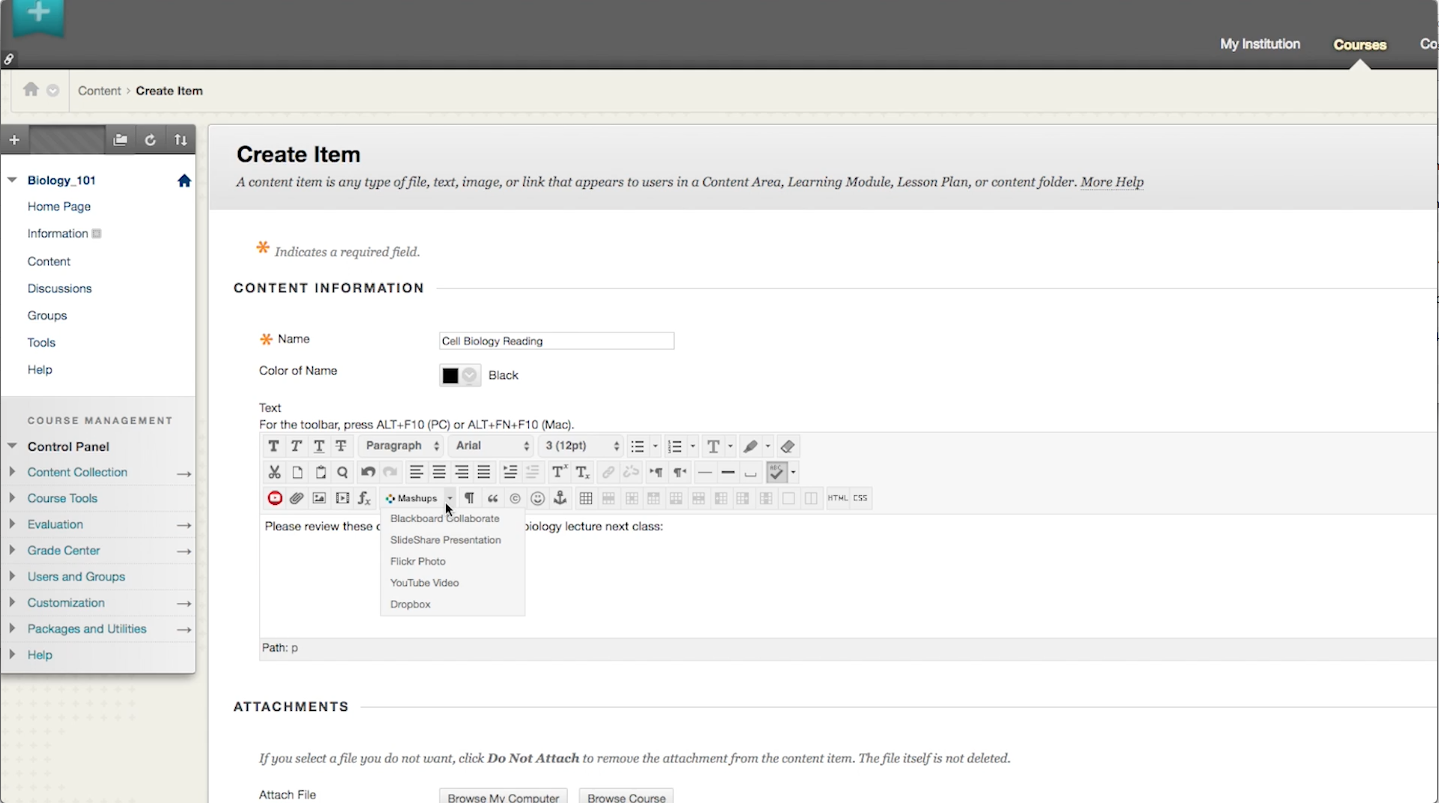Click the anchor icon in toolbar
Image resolution: width=1439 pixels, height=803 pixels.
click(x=560, y=498)
